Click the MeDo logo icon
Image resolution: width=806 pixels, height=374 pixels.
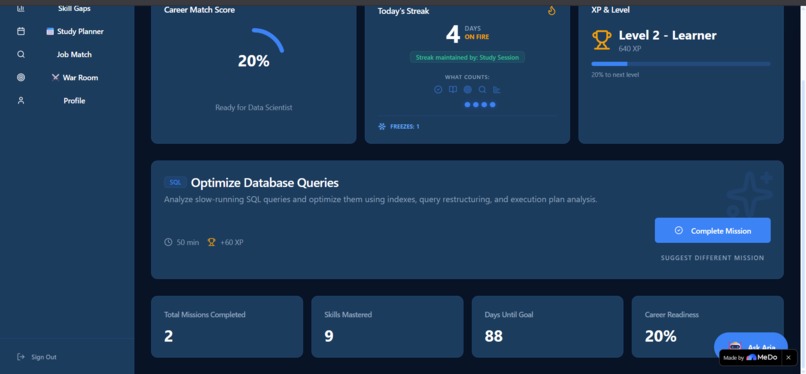pyautogui.click(x=751, y=357)
